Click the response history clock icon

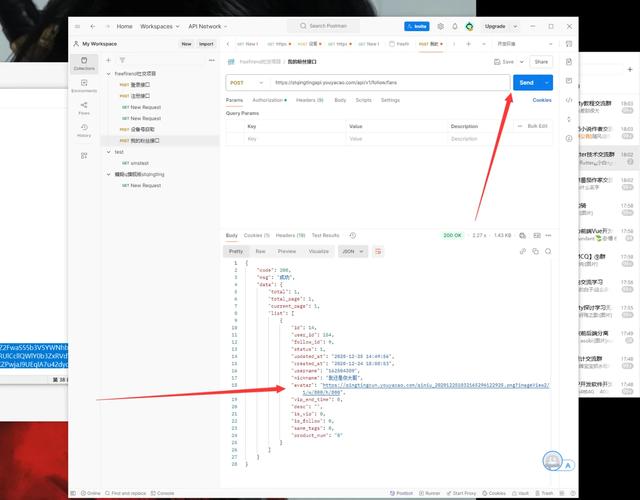(x=352, y=235)
